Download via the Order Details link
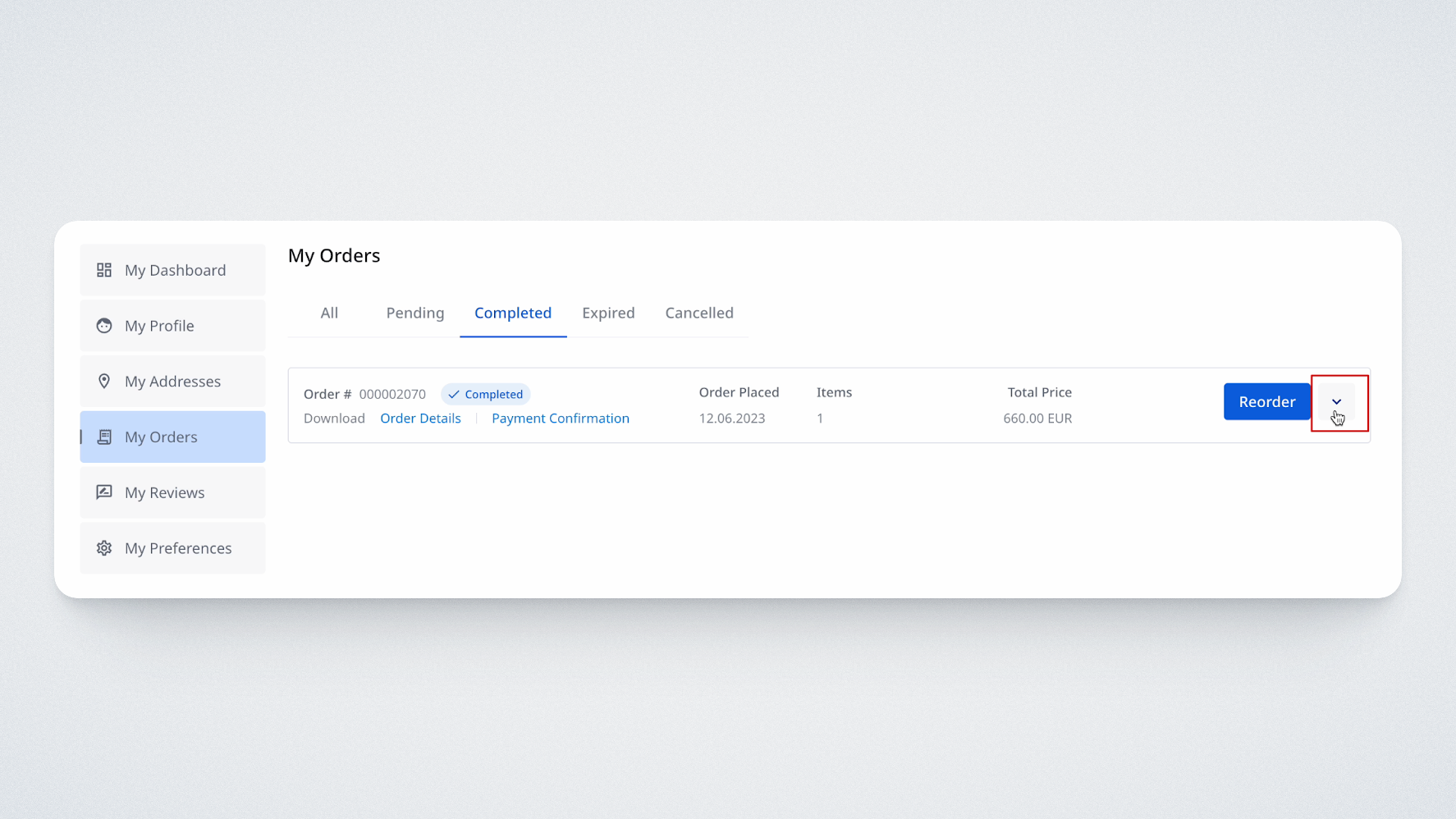 (420, 419)
